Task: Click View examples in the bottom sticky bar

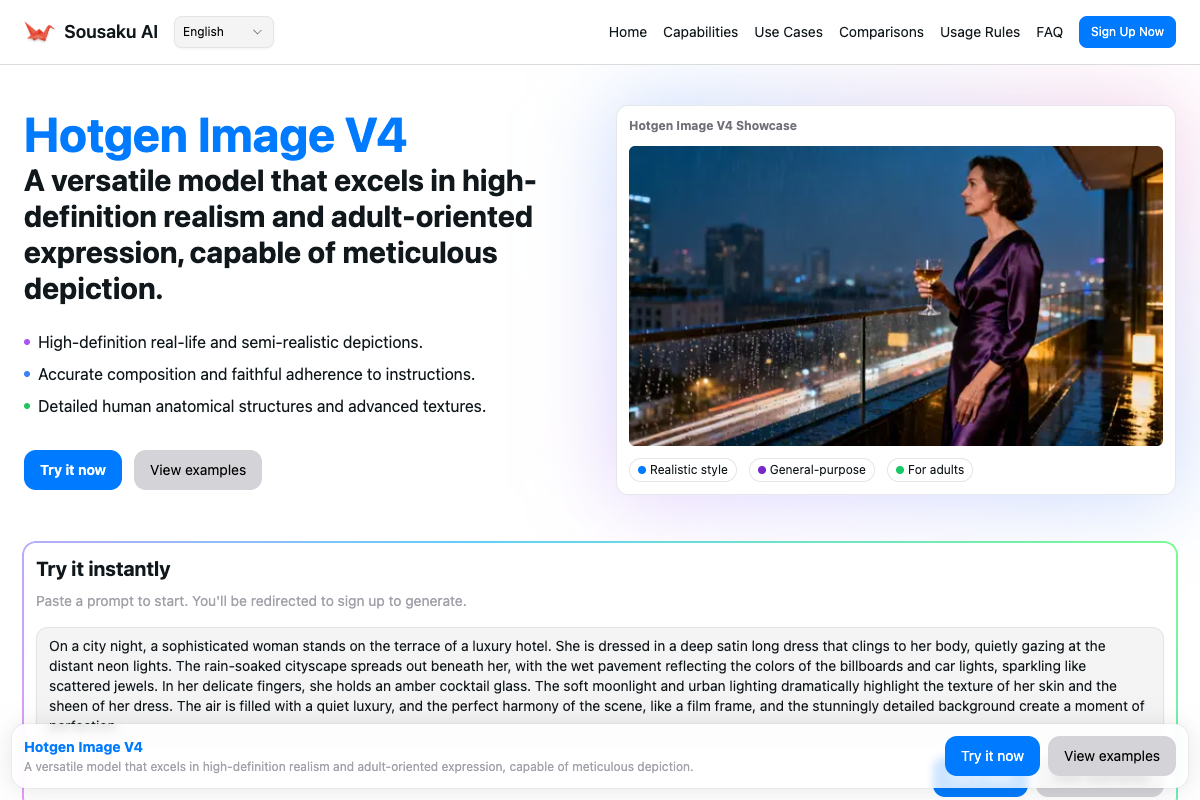Action: click(x=1111, y=756)
